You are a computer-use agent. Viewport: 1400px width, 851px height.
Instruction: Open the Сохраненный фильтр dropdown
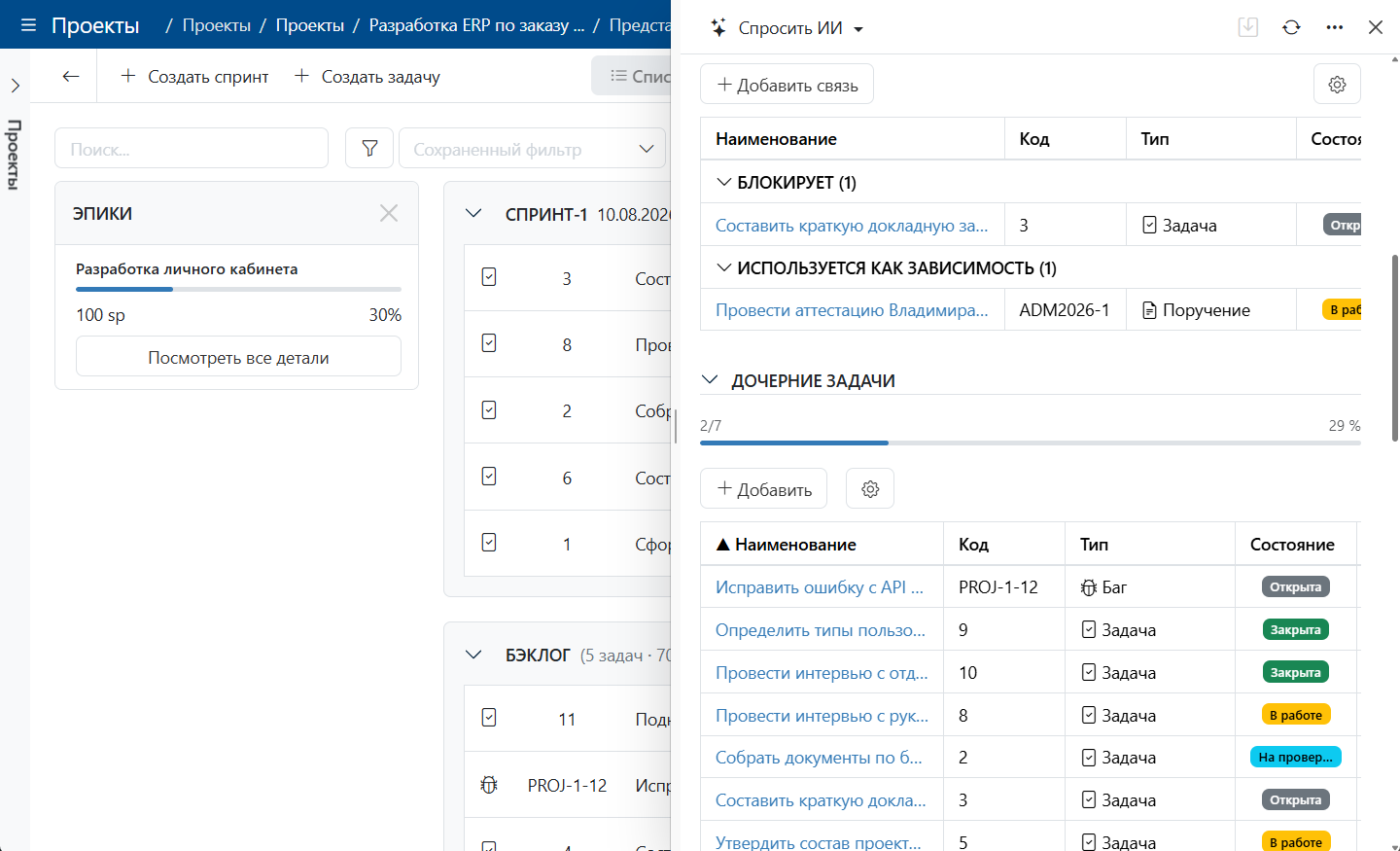[532, 148]
